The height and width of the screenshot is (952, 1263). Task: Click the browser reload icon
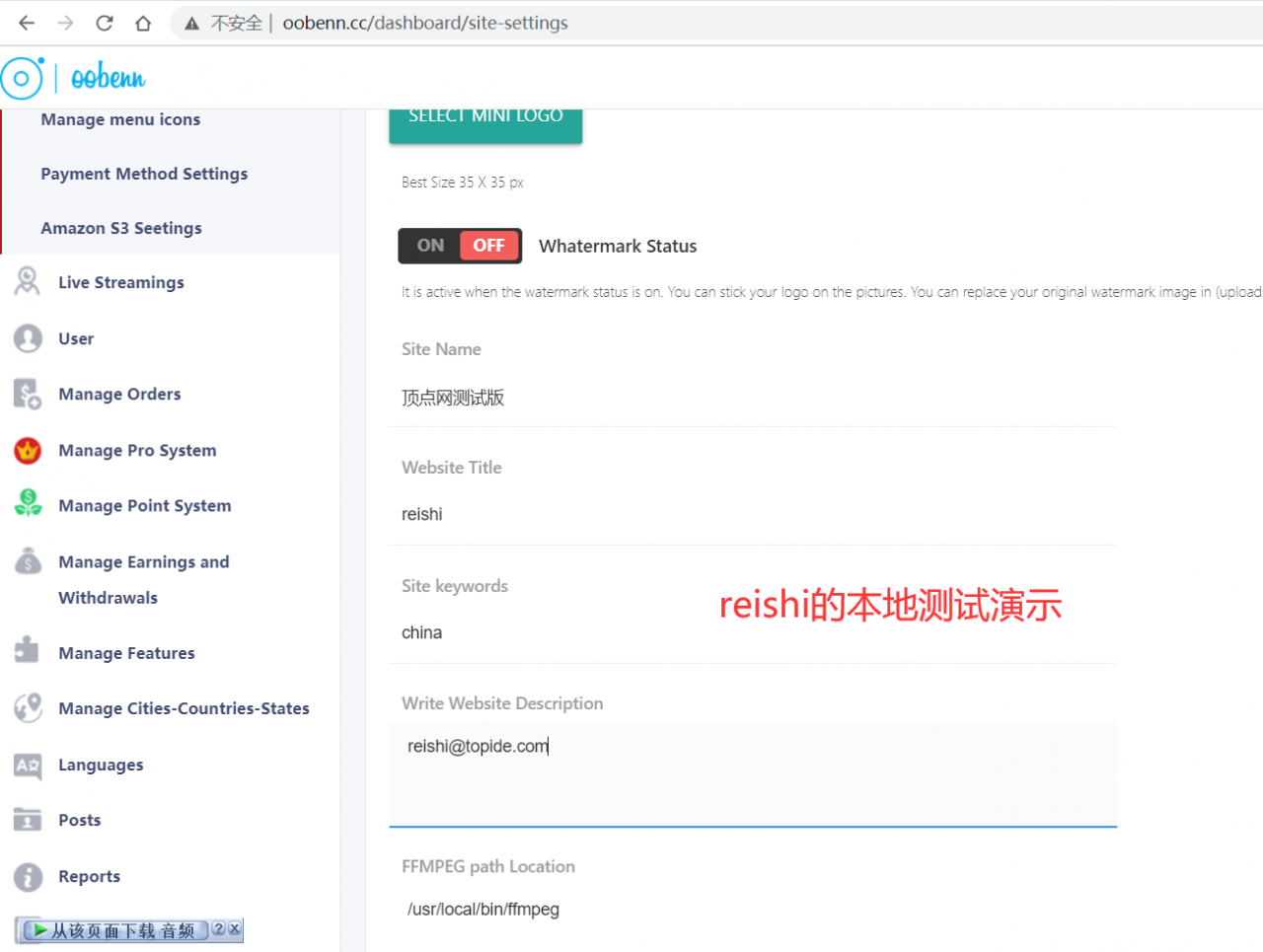105,23
